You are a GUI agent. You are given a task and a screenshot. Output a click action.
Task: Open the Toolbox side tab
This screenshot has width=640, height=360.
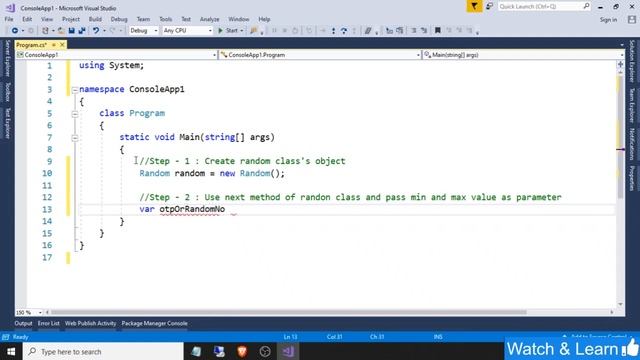(7, 92)
